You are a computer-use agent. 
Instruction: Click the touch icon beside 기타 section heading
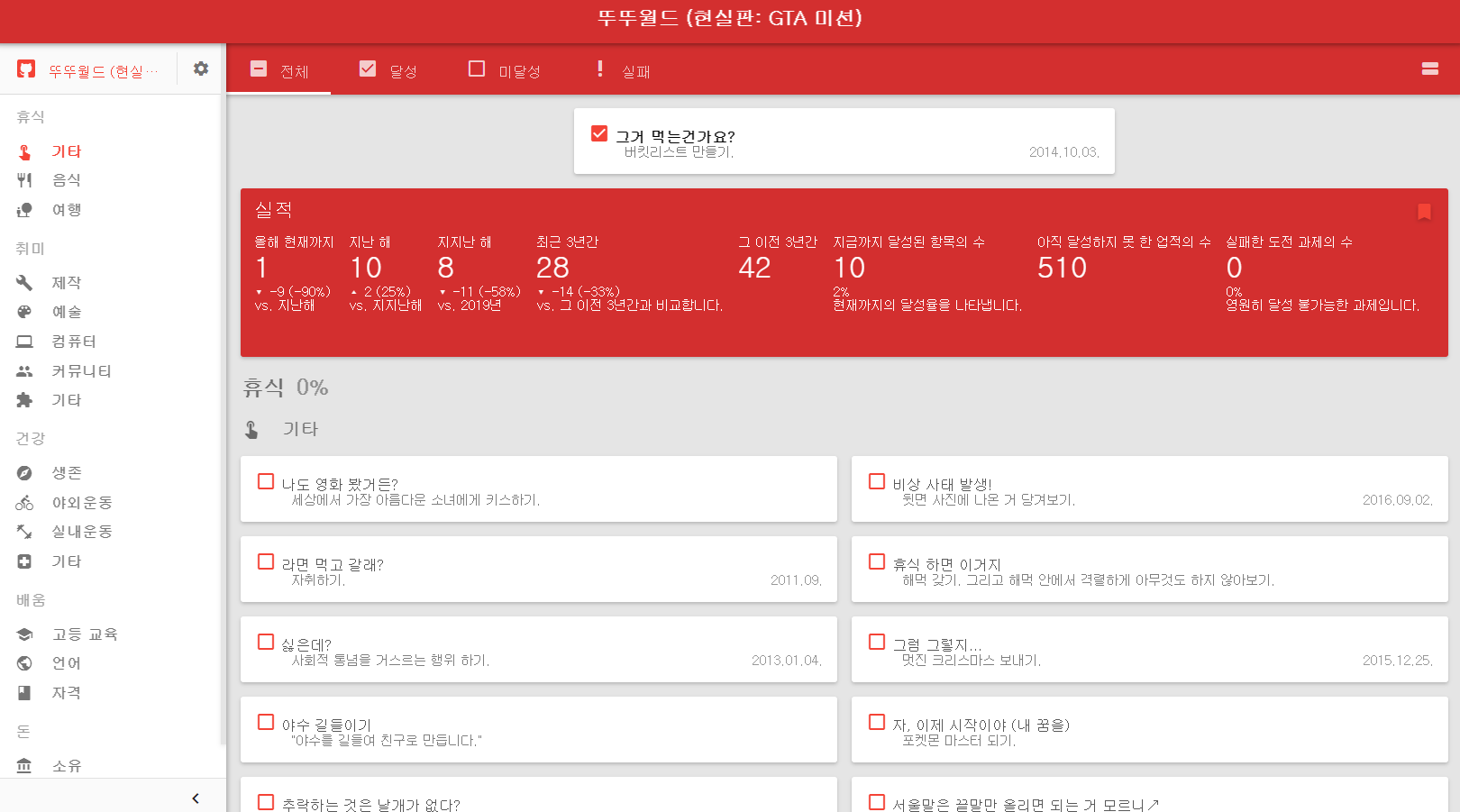[252, 430]
